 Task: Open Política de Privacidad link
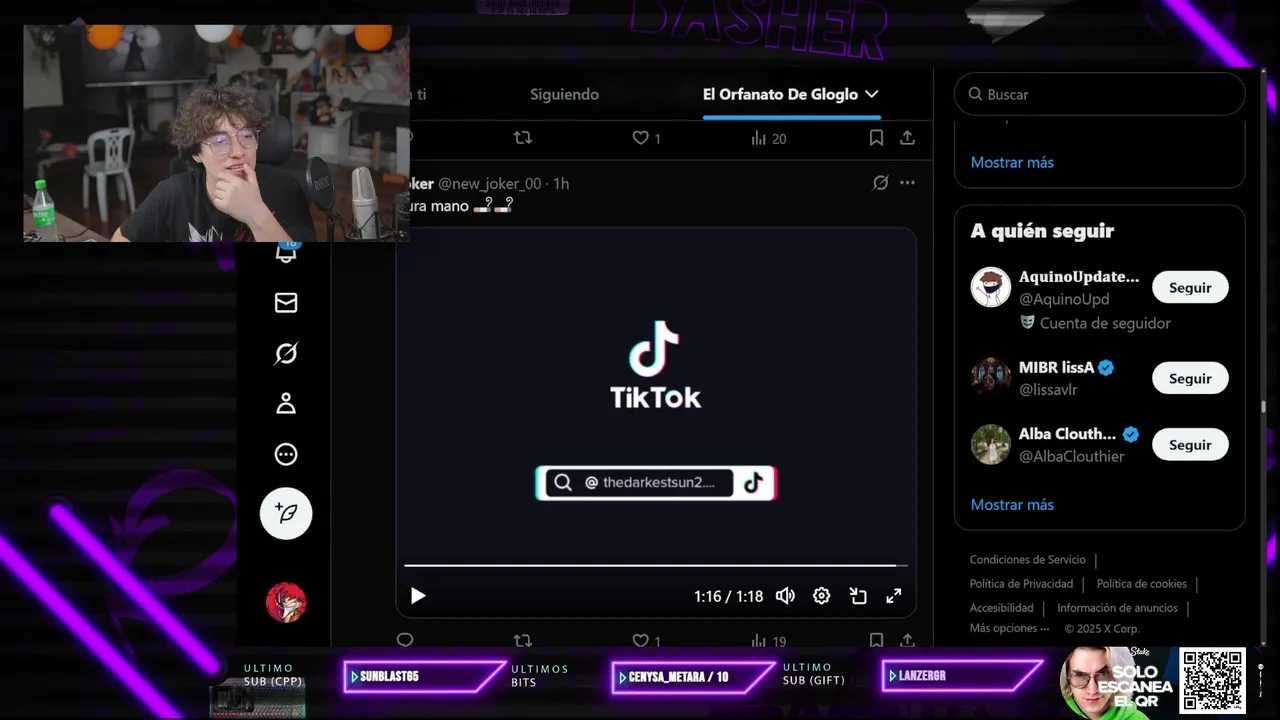click(x=1021, y=584)
